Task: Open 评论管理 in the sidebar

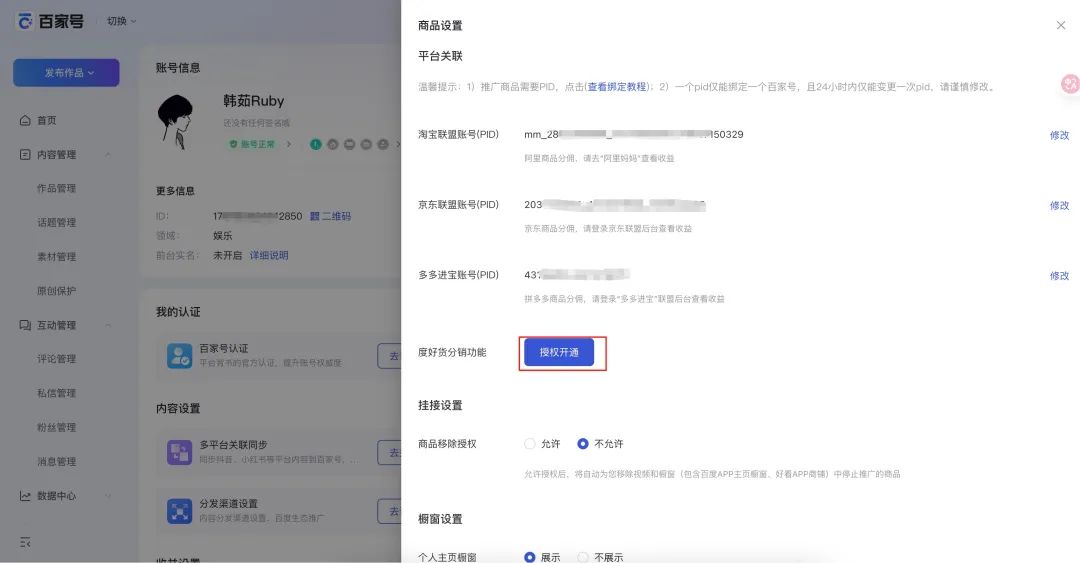Action: [x=56, y=359]
